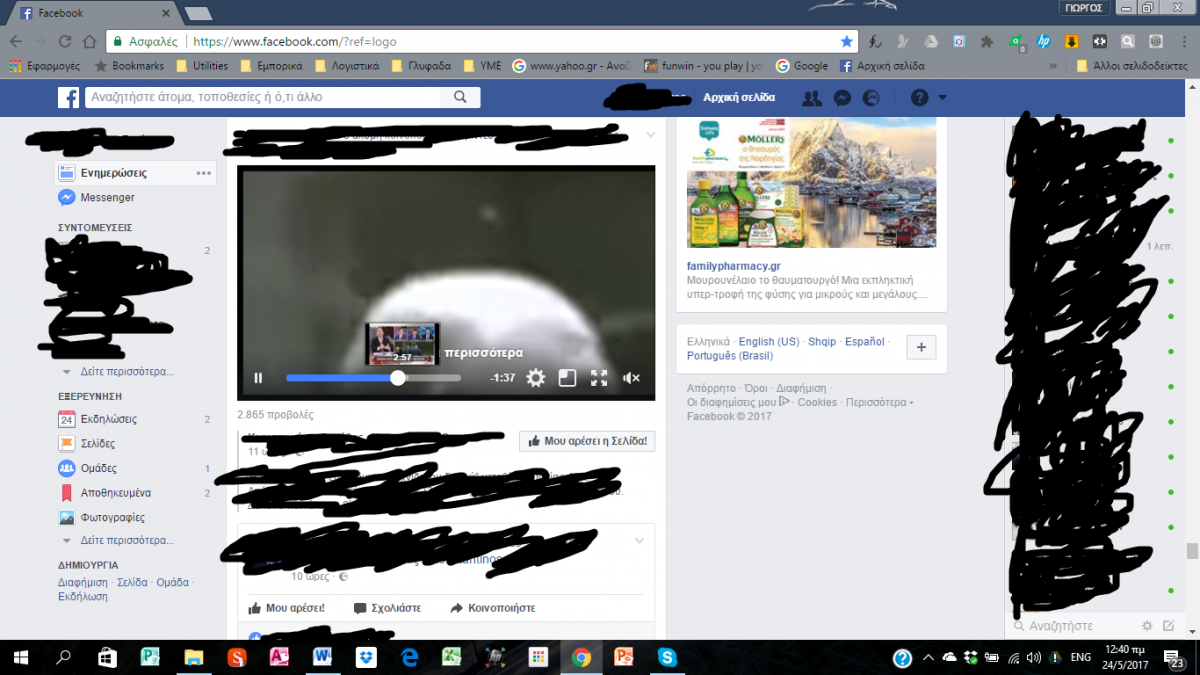The image size is (1200, 675).
Task: Enter fullscreen video mode
Action: pyautogui.click(x=599, y=378)
